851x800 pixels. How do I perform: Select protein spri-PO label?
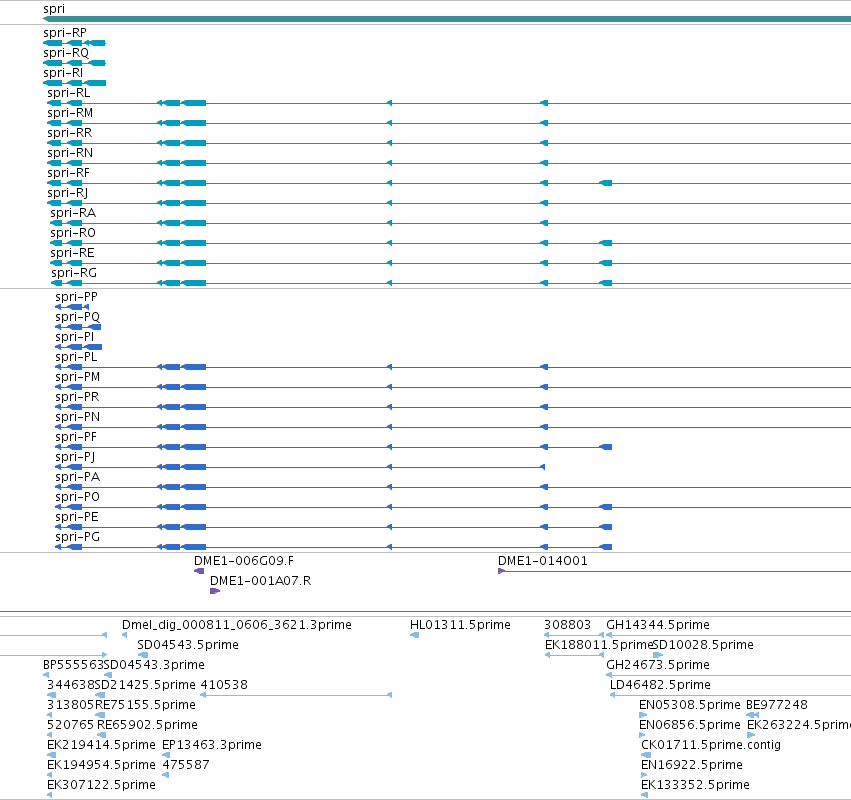(77, 497)
